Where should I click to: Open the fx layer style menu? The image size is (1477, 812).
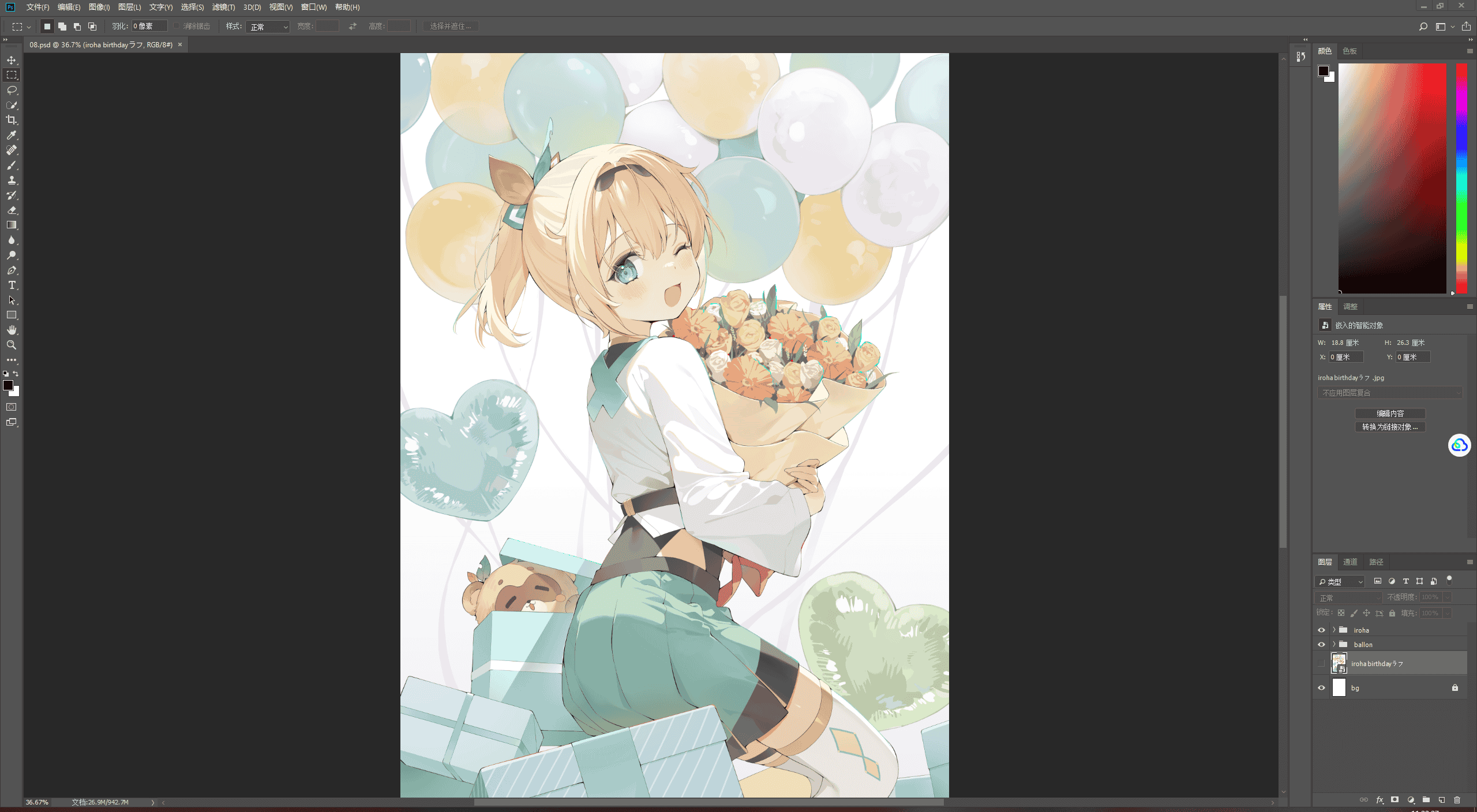coord(1379,800)
